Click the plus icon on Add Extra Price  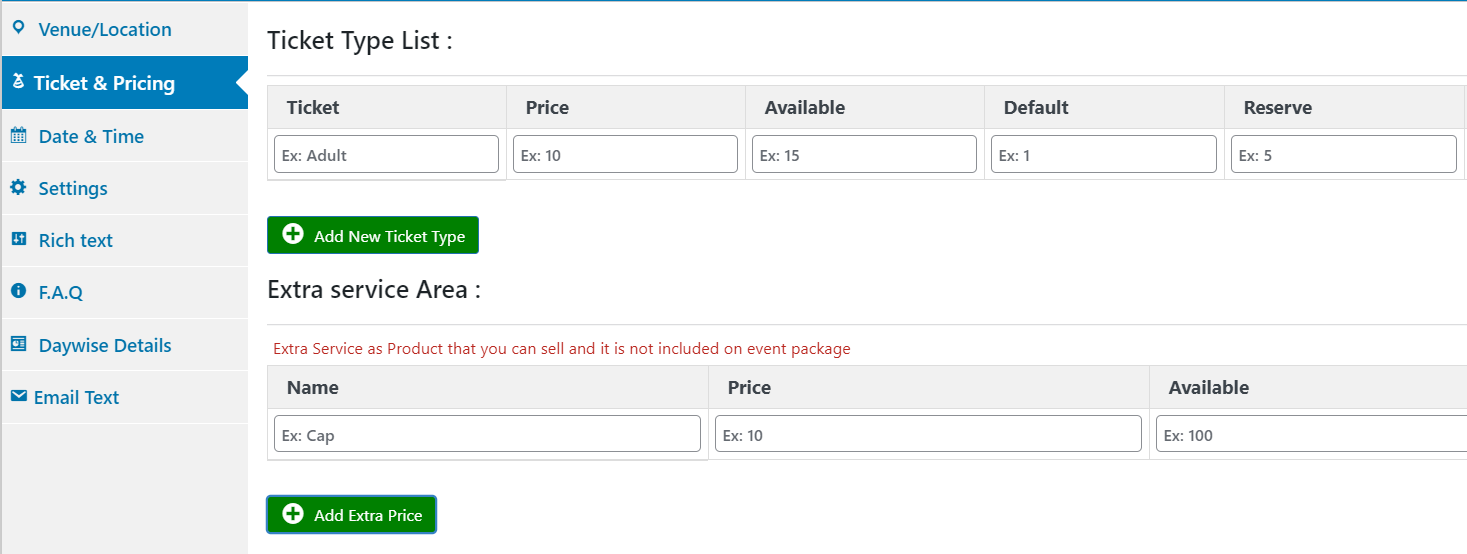click(293, 514)
